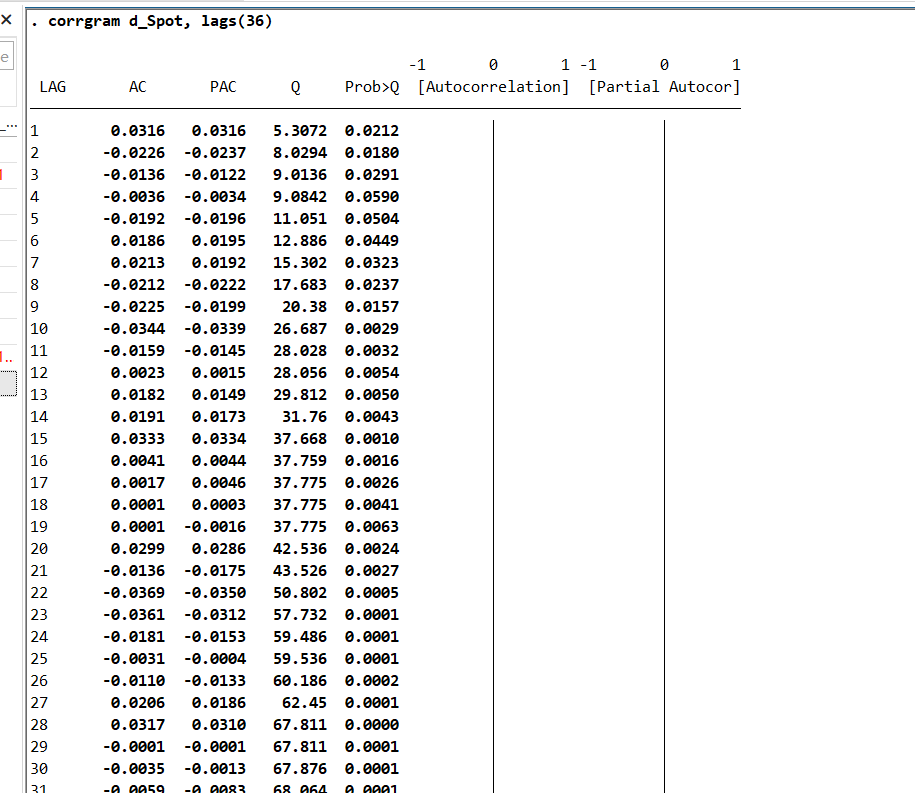Select PAC value -0.0237 in lag 2
Image resolution: width=915 pixels, height=793 pixels.
(215, 153)
